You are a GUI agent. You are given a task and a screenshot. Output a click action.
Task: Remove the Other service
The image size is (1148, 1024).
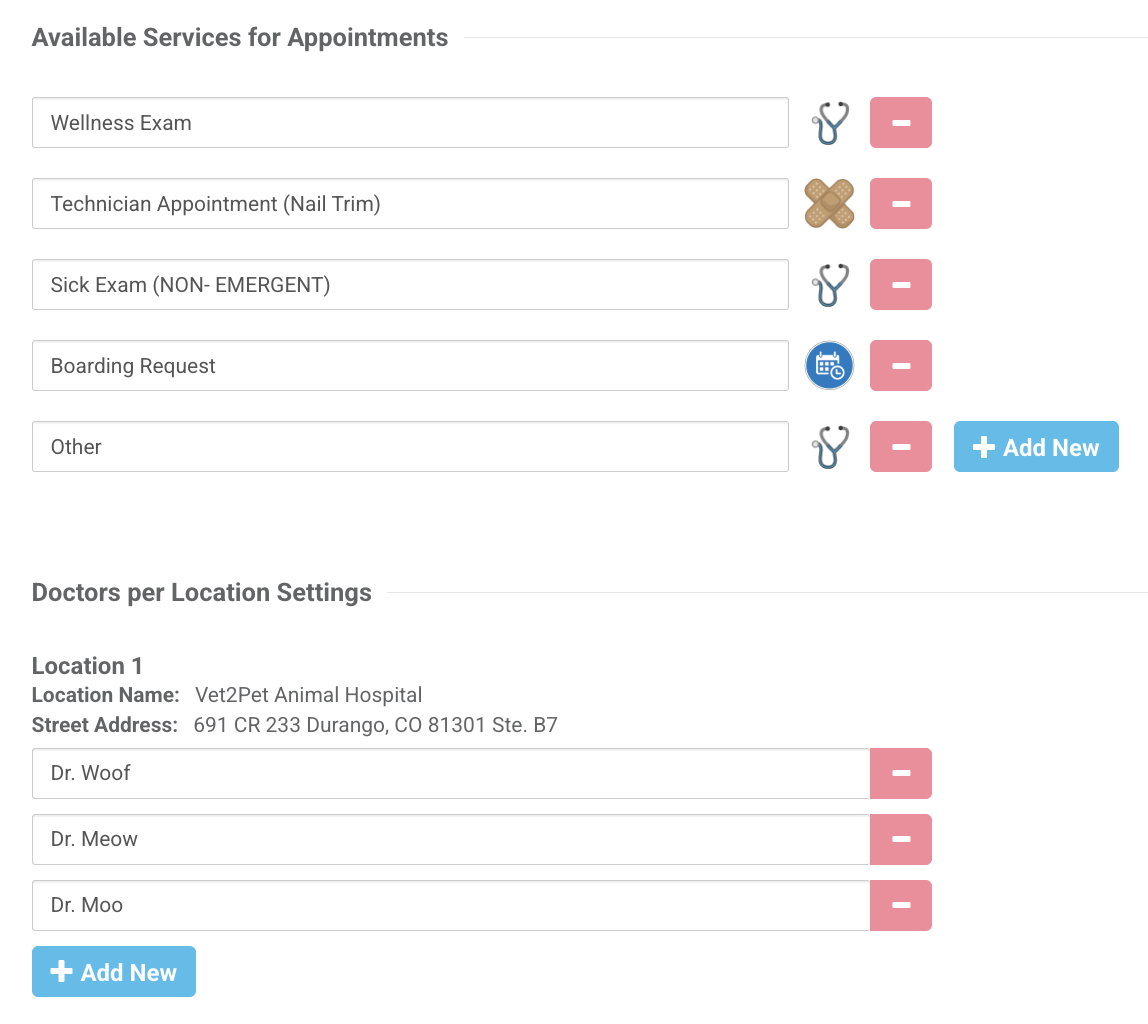(x=901, y=447)
